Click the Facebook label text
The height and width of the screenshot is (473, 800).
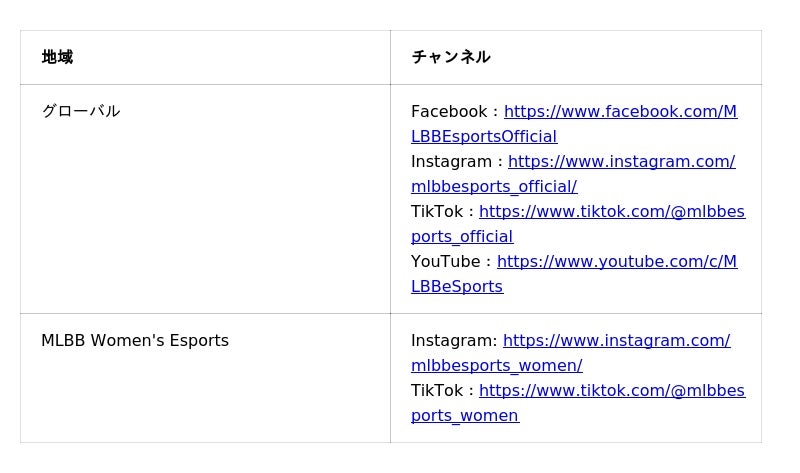[x=449, y=112]
